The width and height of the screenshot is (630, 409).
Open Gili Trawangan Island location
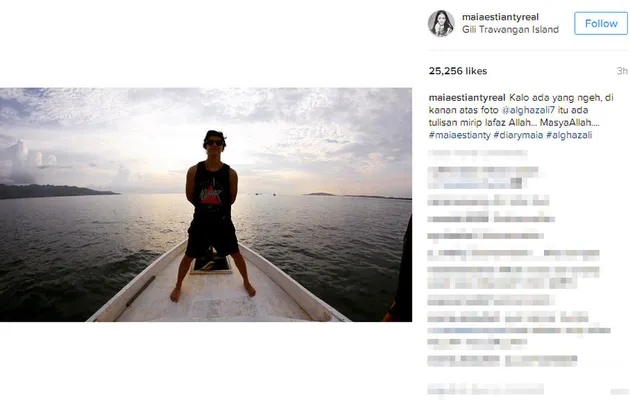click(510, 29)
